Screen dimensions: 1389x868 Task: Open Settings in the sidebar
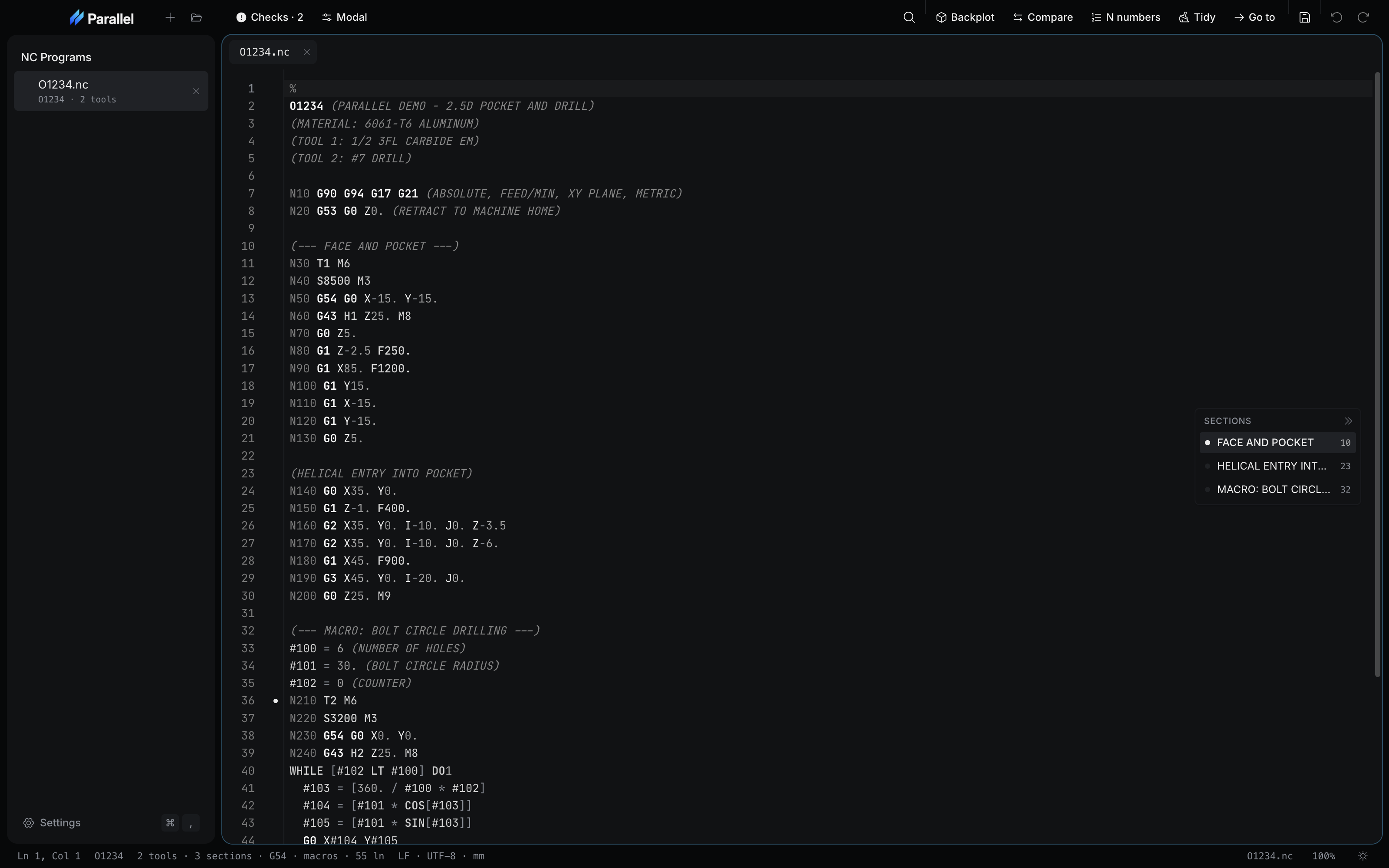point(111,823)
